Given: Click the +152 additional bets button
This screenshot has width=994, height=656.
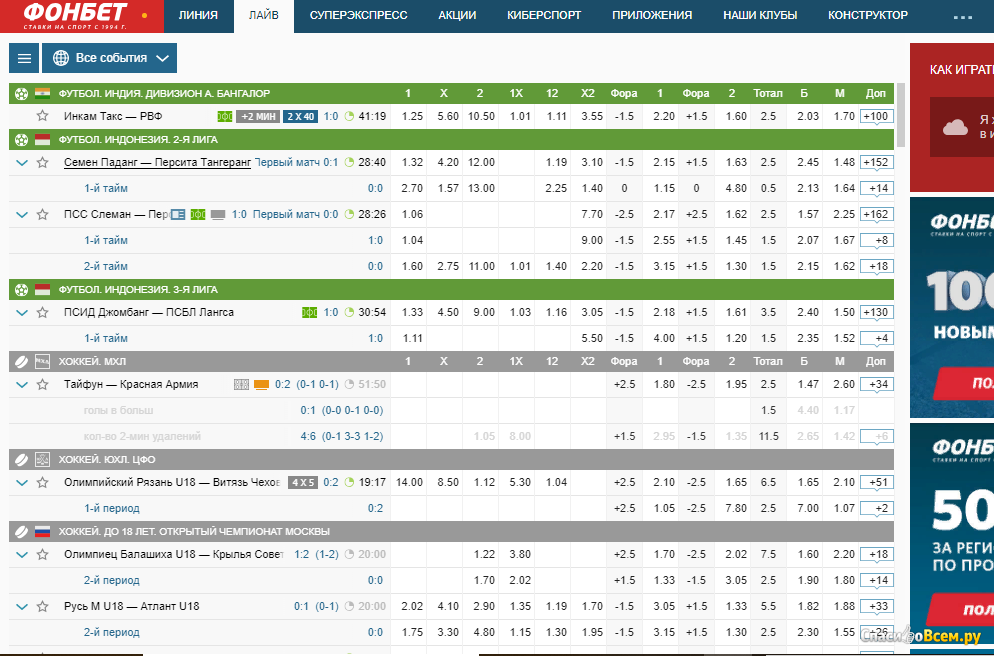Looking at the screenshot, I should coord(876,162).
